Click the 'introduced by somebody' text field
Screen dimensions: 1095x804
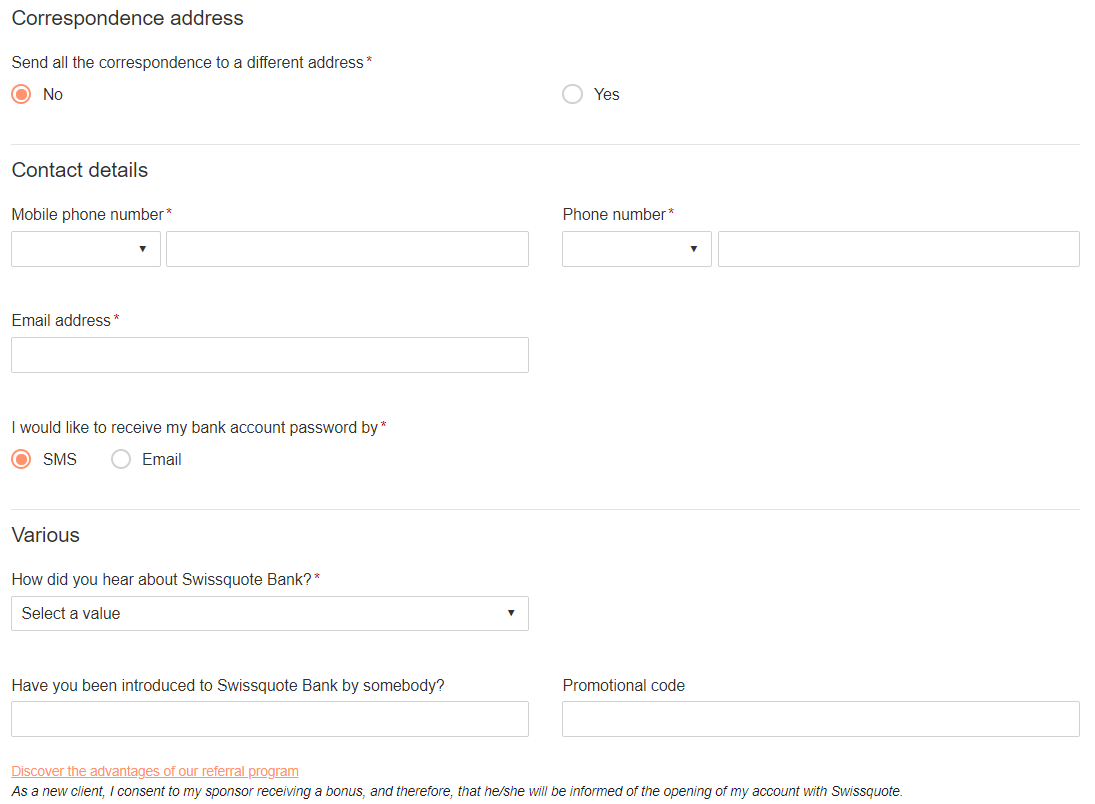[x=270, y=719]
